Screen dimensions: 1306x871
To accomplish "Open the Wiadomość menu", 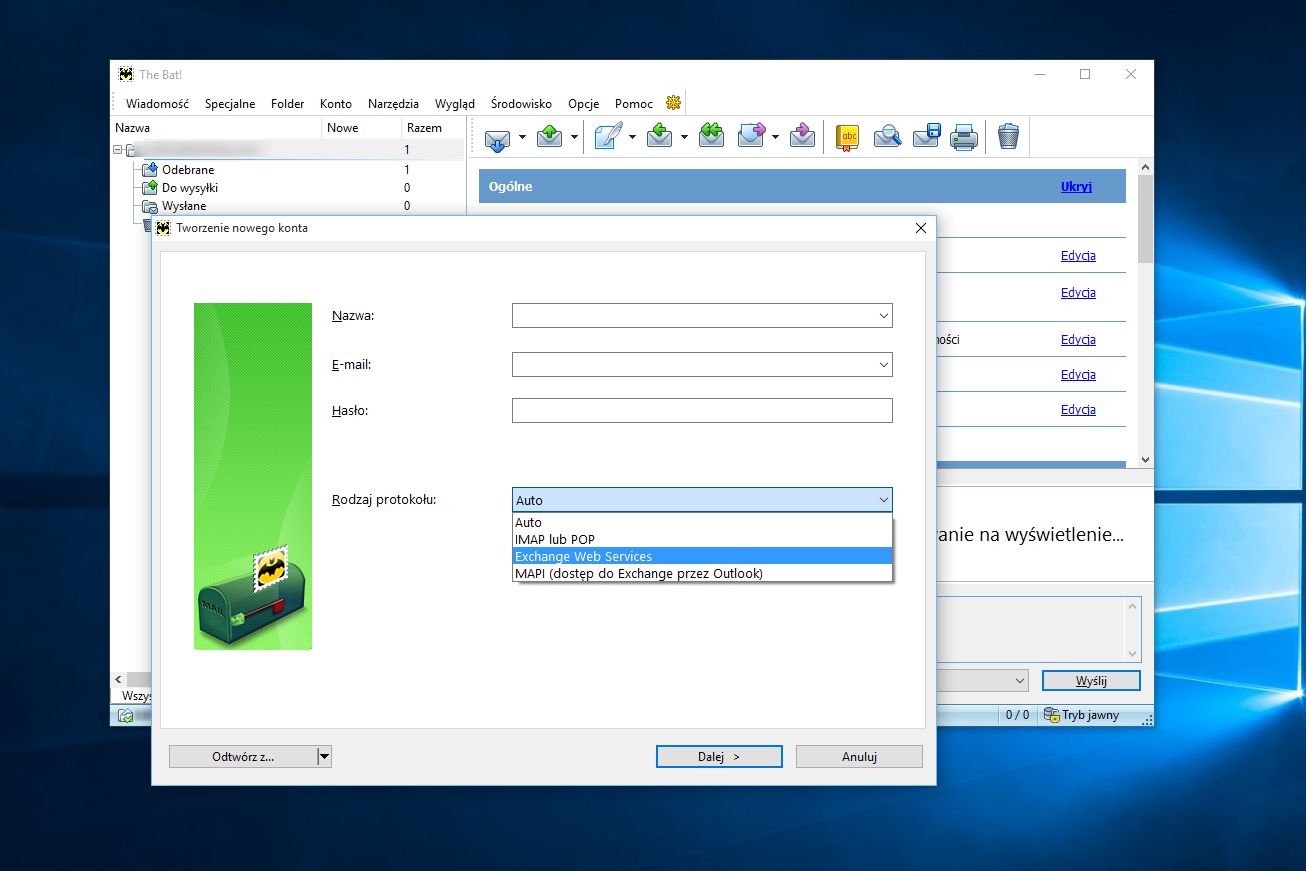I will (157, 104).
